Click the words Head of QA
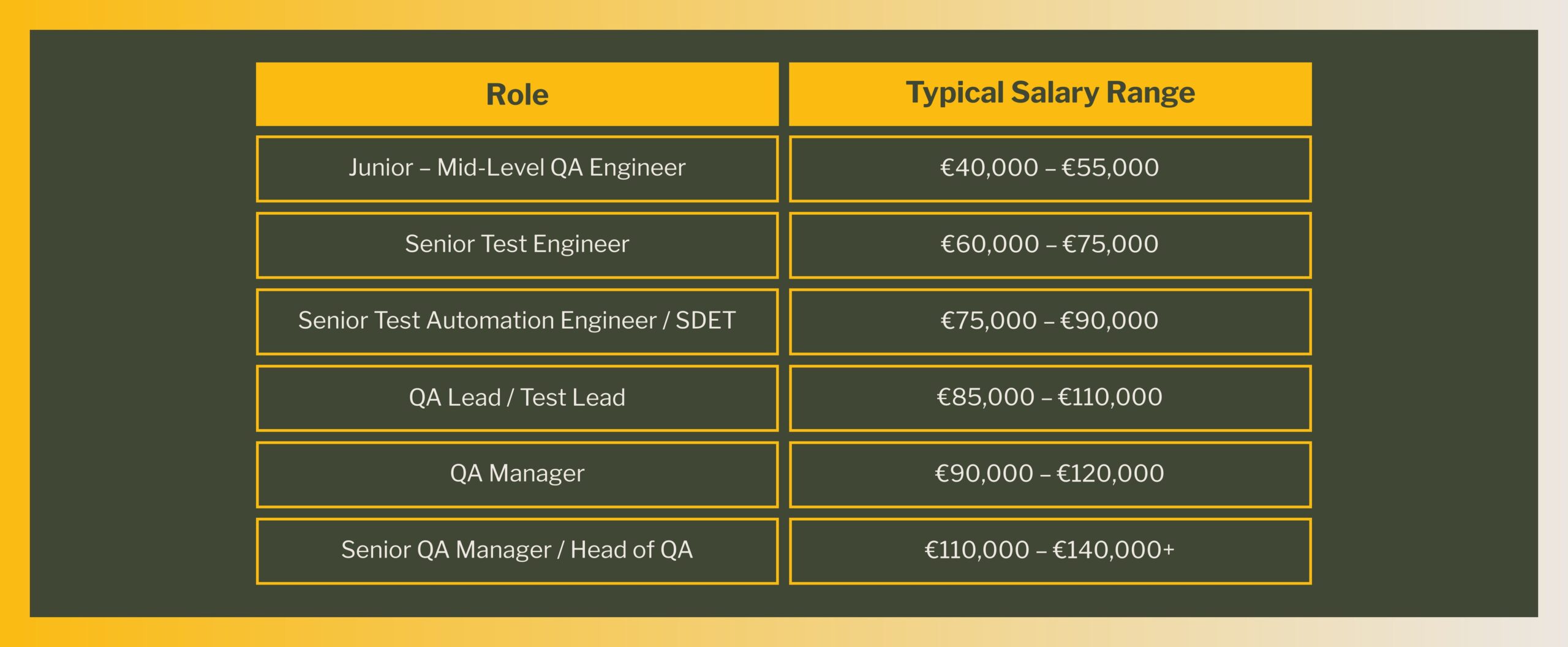 (631, 550)
